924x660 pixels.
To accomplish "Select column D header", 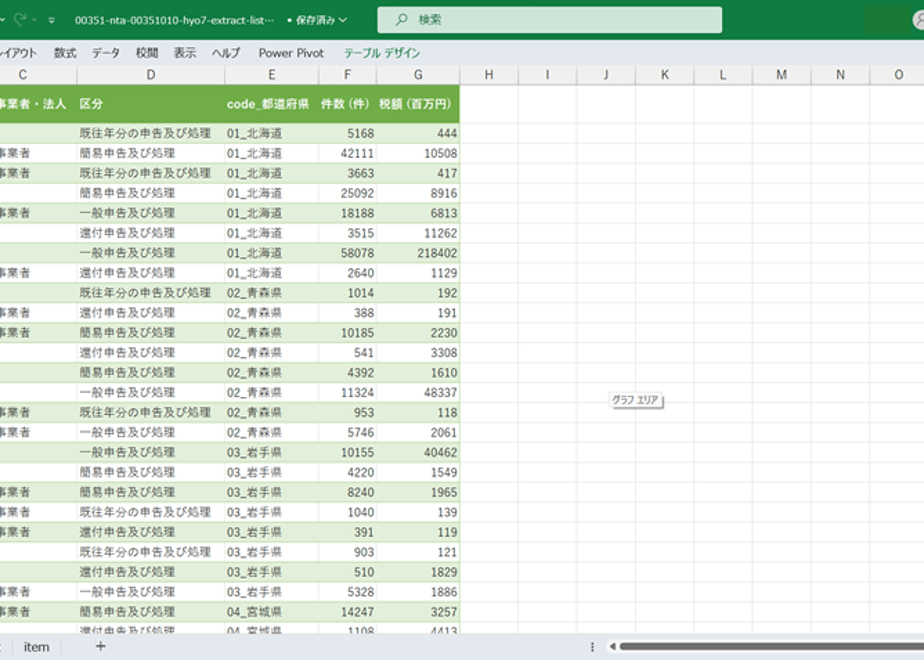I will click(151, 75).
